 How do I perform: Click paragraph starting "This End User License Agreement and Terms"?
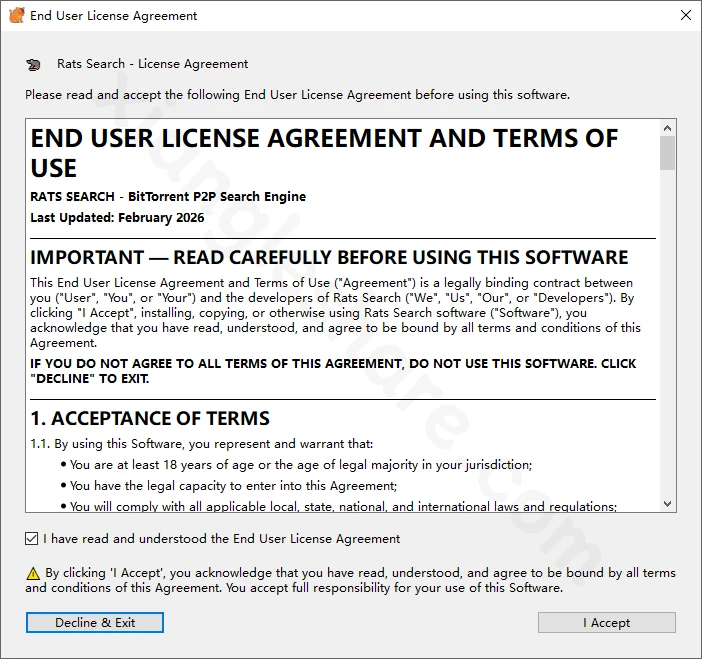point(335,313)
